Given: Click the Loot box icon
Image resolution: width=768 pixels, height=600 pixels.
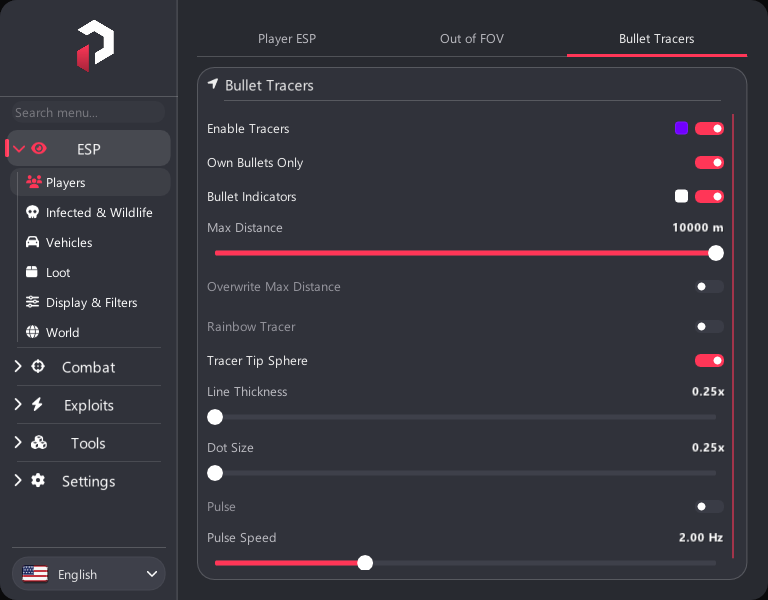Looking at the screenshot, I should coord(32,272).
